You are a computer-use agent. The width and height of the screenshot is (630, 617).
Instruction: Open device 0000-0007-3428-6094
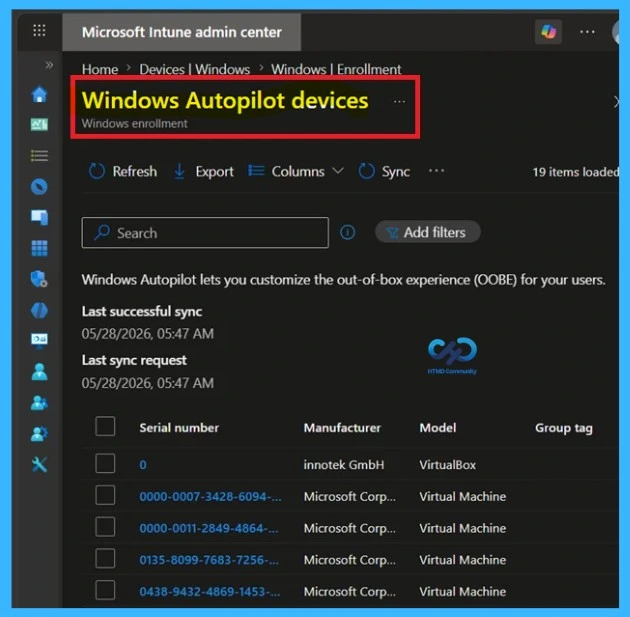[x=210, y=496]
